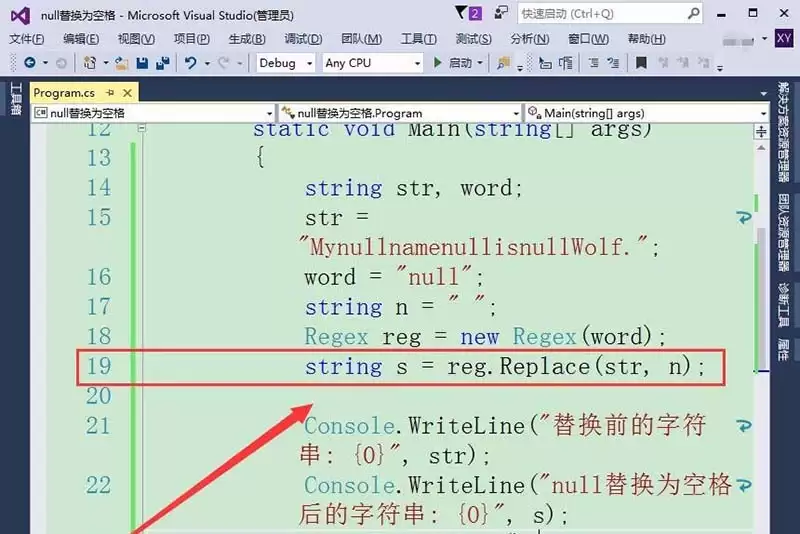Open the 帮助(H) menu
This screenshot has width=800, height=534.
coord(646,39)
